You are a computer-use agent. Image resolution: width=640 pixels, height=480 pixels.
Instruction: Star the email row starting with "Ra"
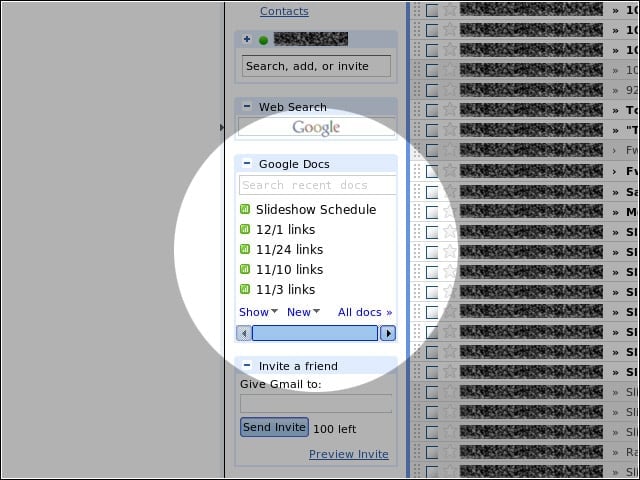[450, 452]
